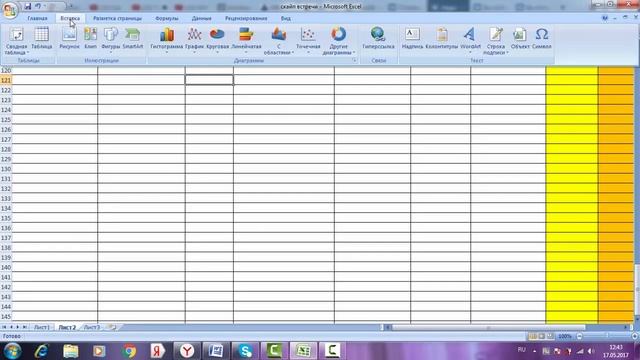Insert a Символ omega symbol
The width and height of the screenshot is (640, 360).
[542, 39]
